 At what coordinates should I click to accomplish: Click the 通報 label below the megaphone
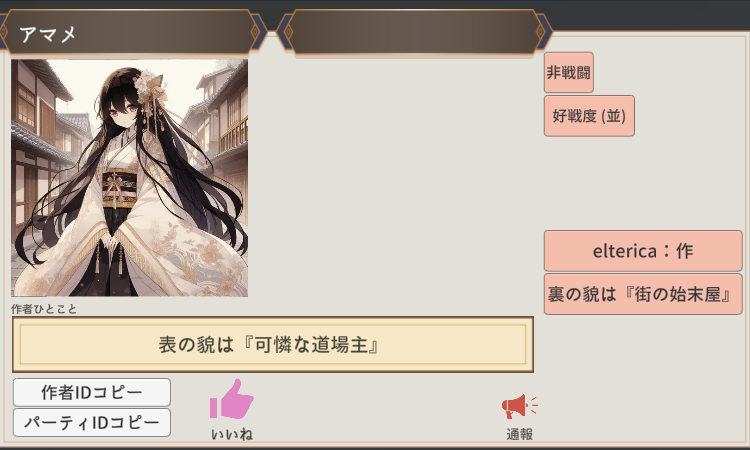(x=519, y=434)
